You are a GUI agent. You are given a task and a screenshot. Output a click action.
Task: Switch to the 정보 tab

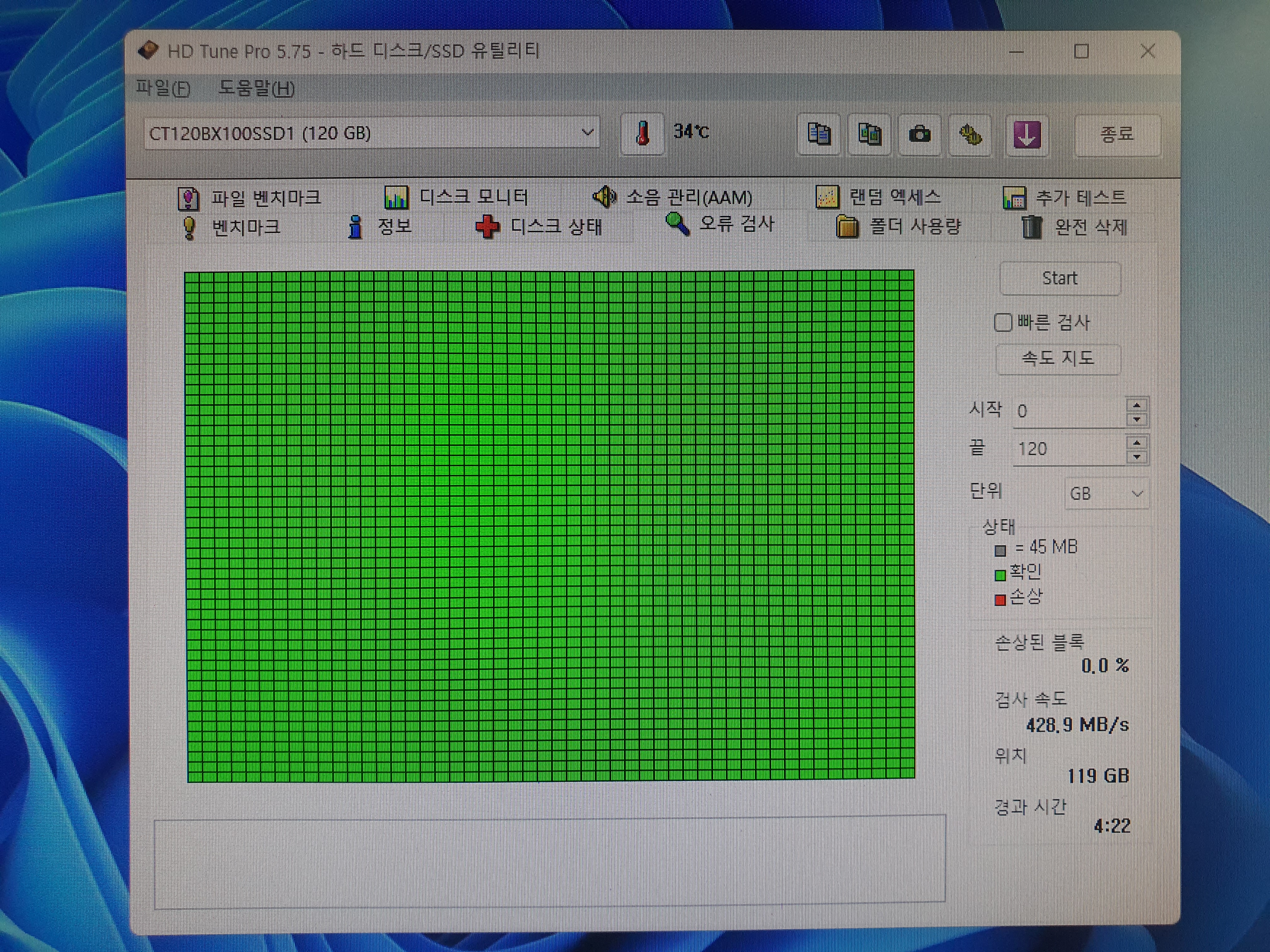pos(380,227)
